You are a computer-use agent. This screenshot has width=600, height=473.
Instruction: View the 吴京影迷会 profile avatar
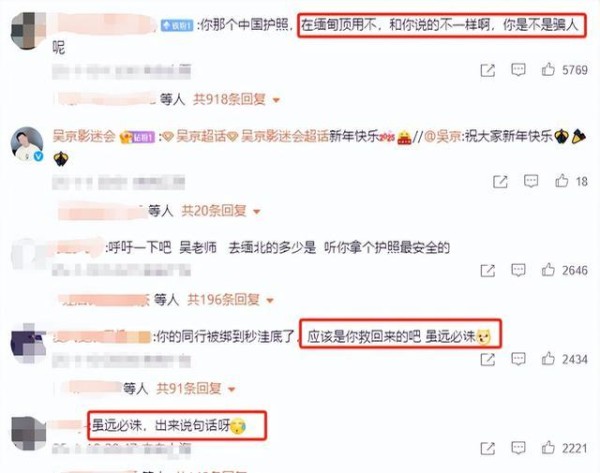pyautogui.click(x=27, y=144)
